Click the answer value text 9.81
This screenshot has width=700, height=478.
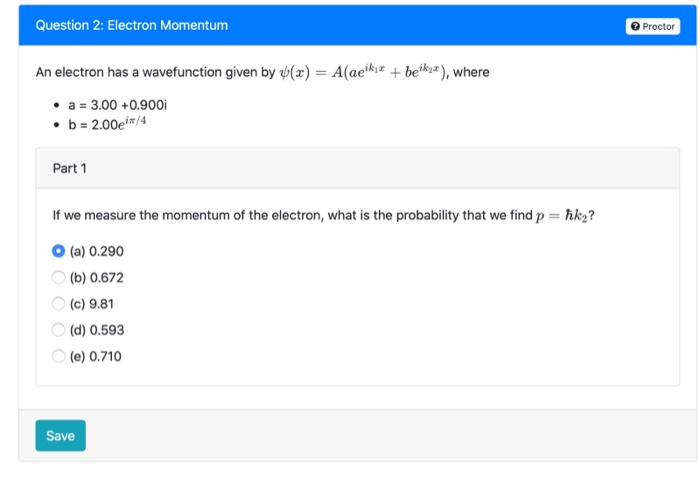pos(102,303)
